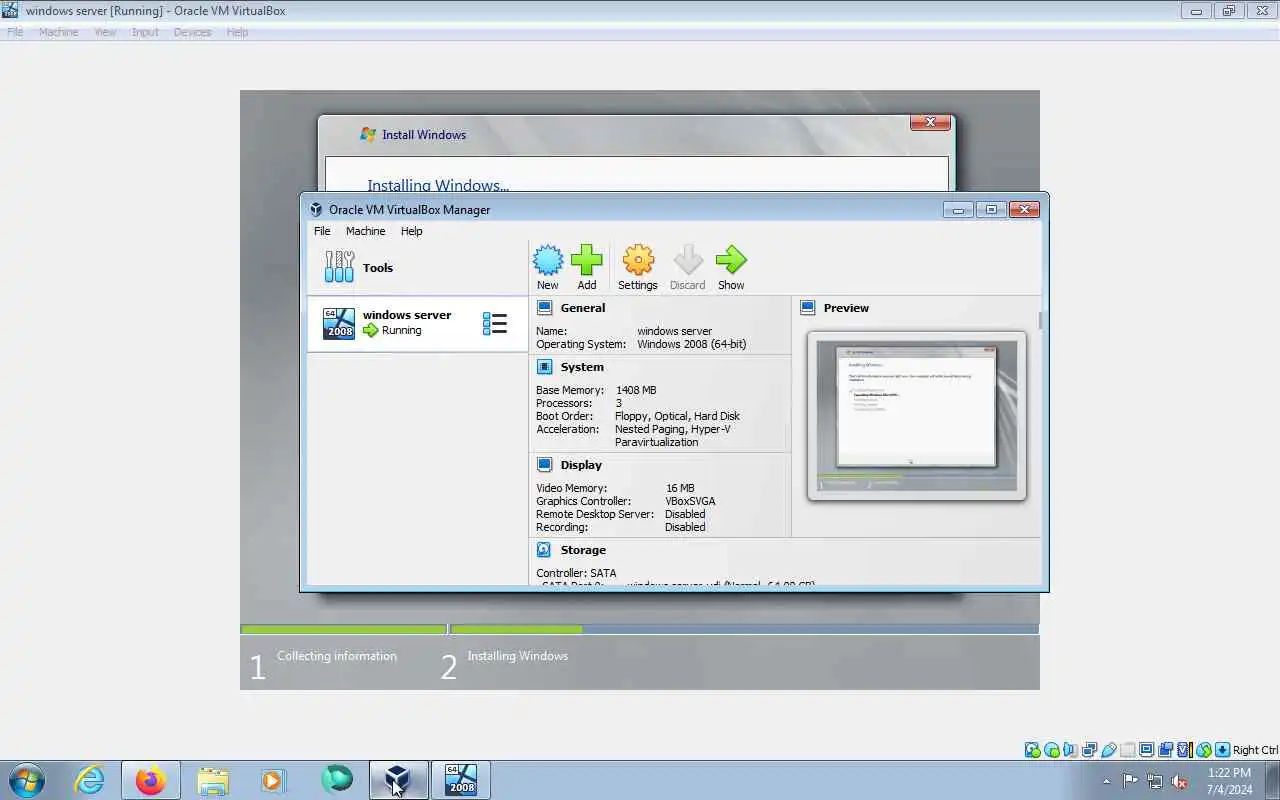Click the audio status bar icon
1280x800 pixels.
pyautogui.click(x=1070, y=750)
